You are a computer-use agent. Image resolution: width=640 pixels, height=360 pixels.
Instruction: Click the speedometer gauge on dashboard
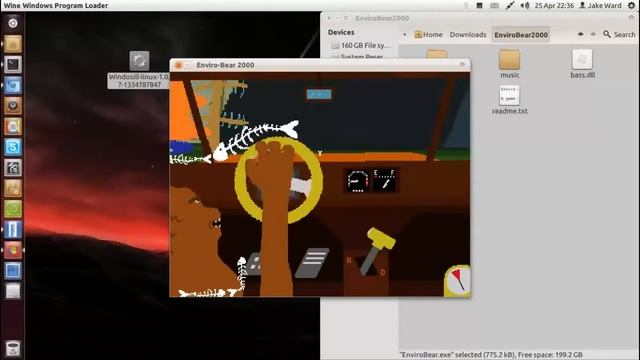pyautogui.click(x=358, y=180)
